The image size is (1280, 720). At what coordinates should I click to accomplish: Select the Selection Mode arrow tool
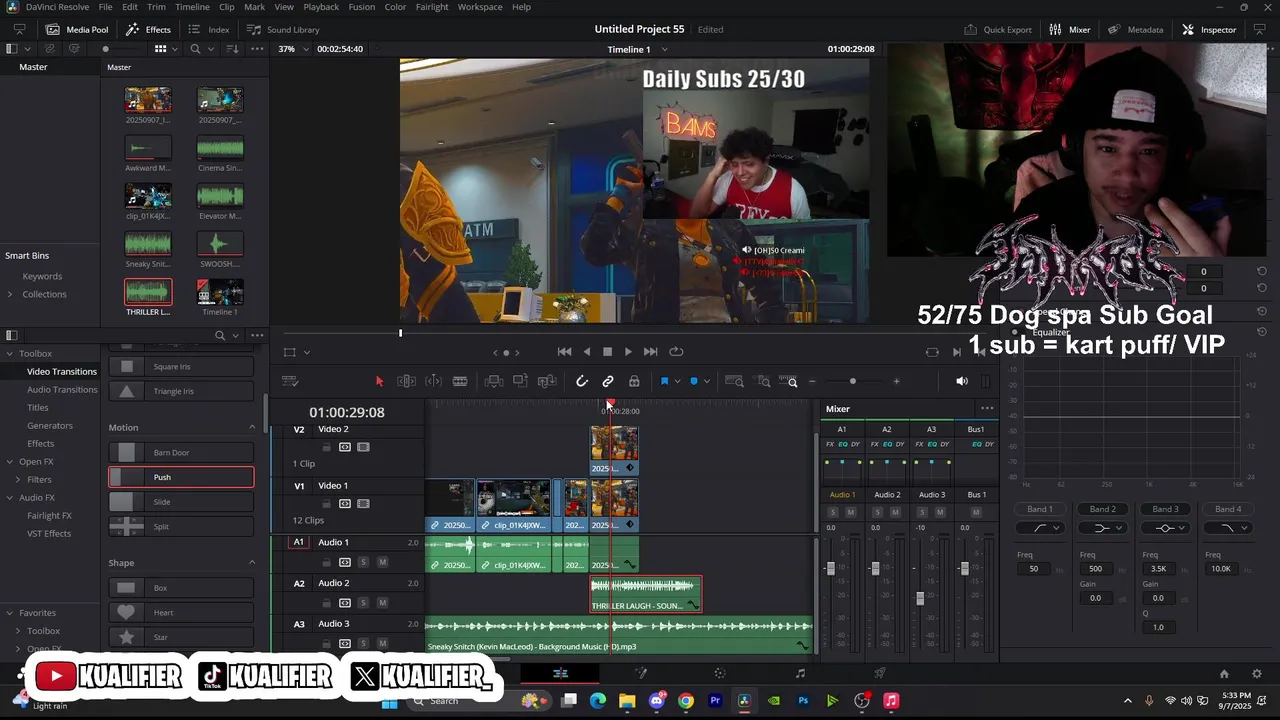[x=379, y=381]
